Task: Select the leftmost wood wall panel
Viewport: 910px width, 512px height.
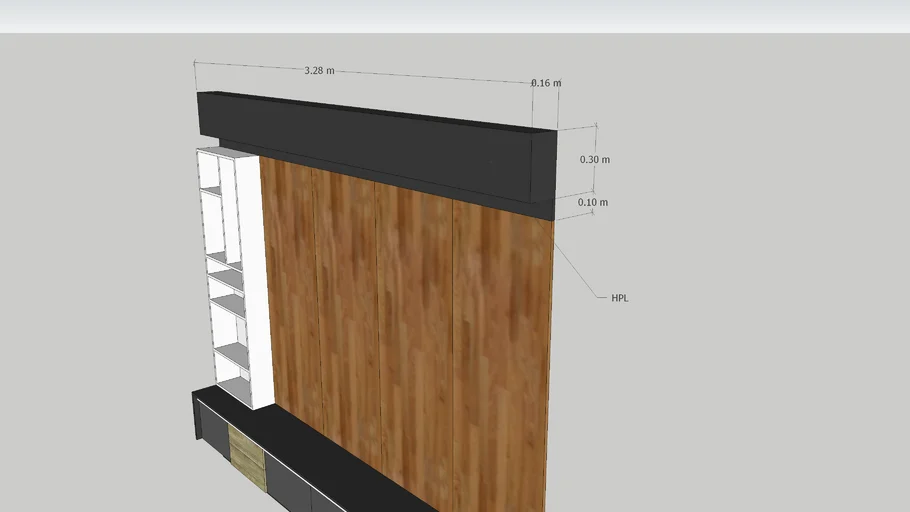Action: click(290, 290)
